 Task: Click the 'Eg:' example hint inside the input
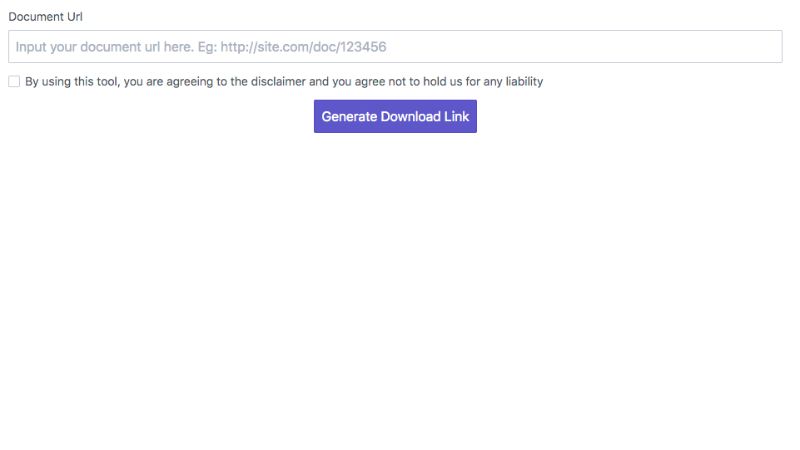pos(207,47)
